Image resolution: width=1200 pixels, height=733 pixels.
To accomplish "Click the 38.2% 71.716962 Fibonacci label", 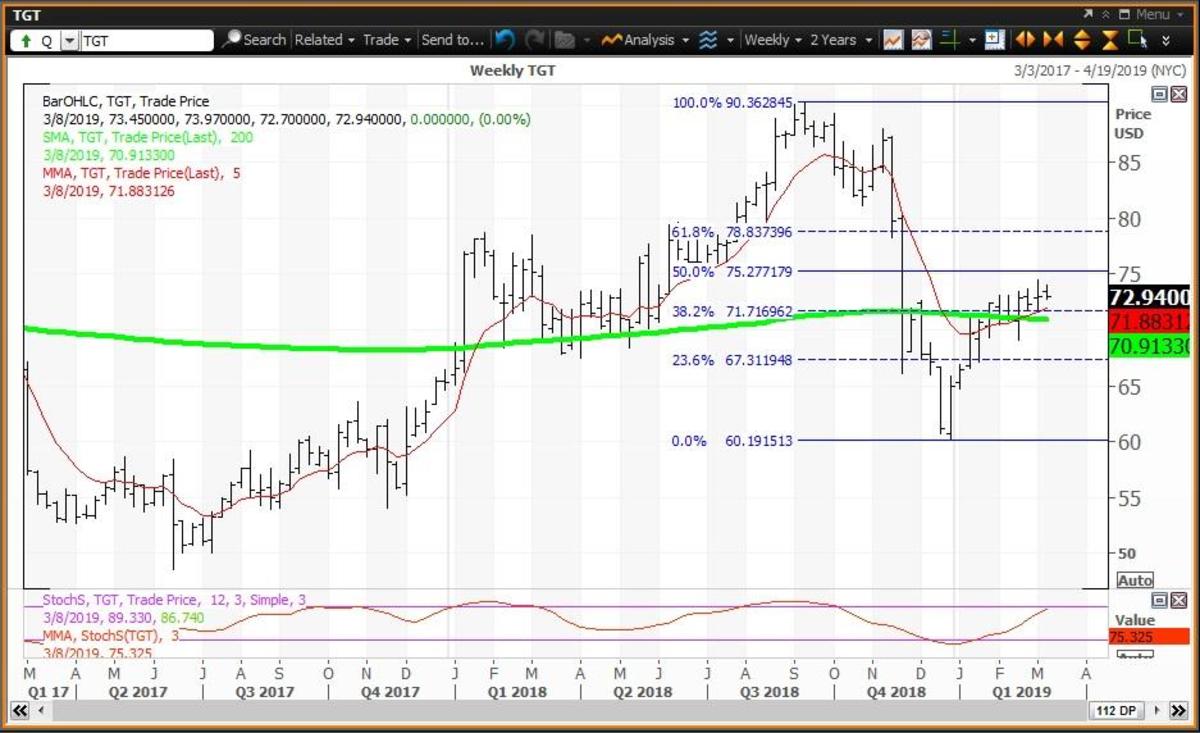I will click(733, 312).
